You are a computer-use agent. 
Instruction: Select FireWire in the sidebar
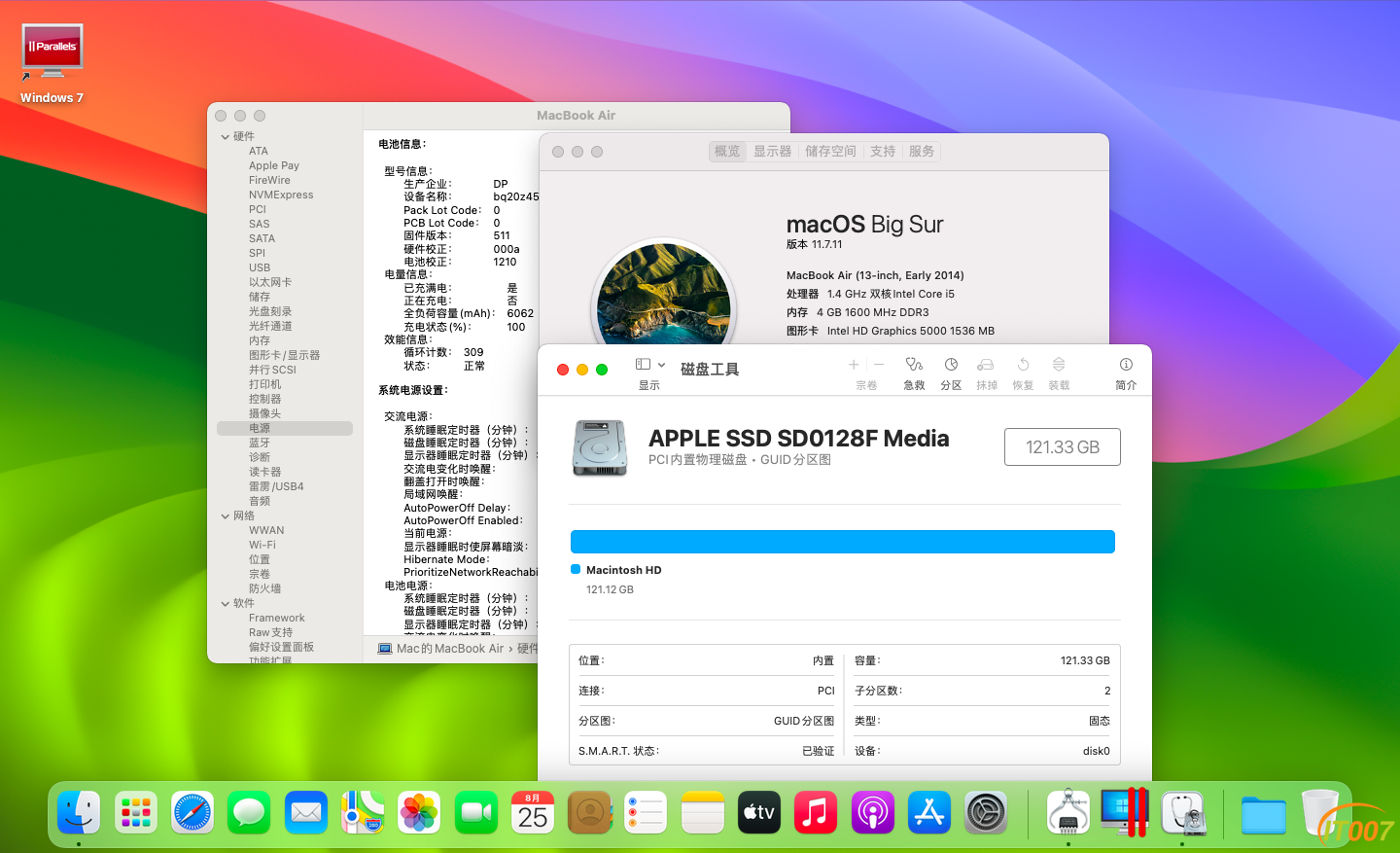269,180
